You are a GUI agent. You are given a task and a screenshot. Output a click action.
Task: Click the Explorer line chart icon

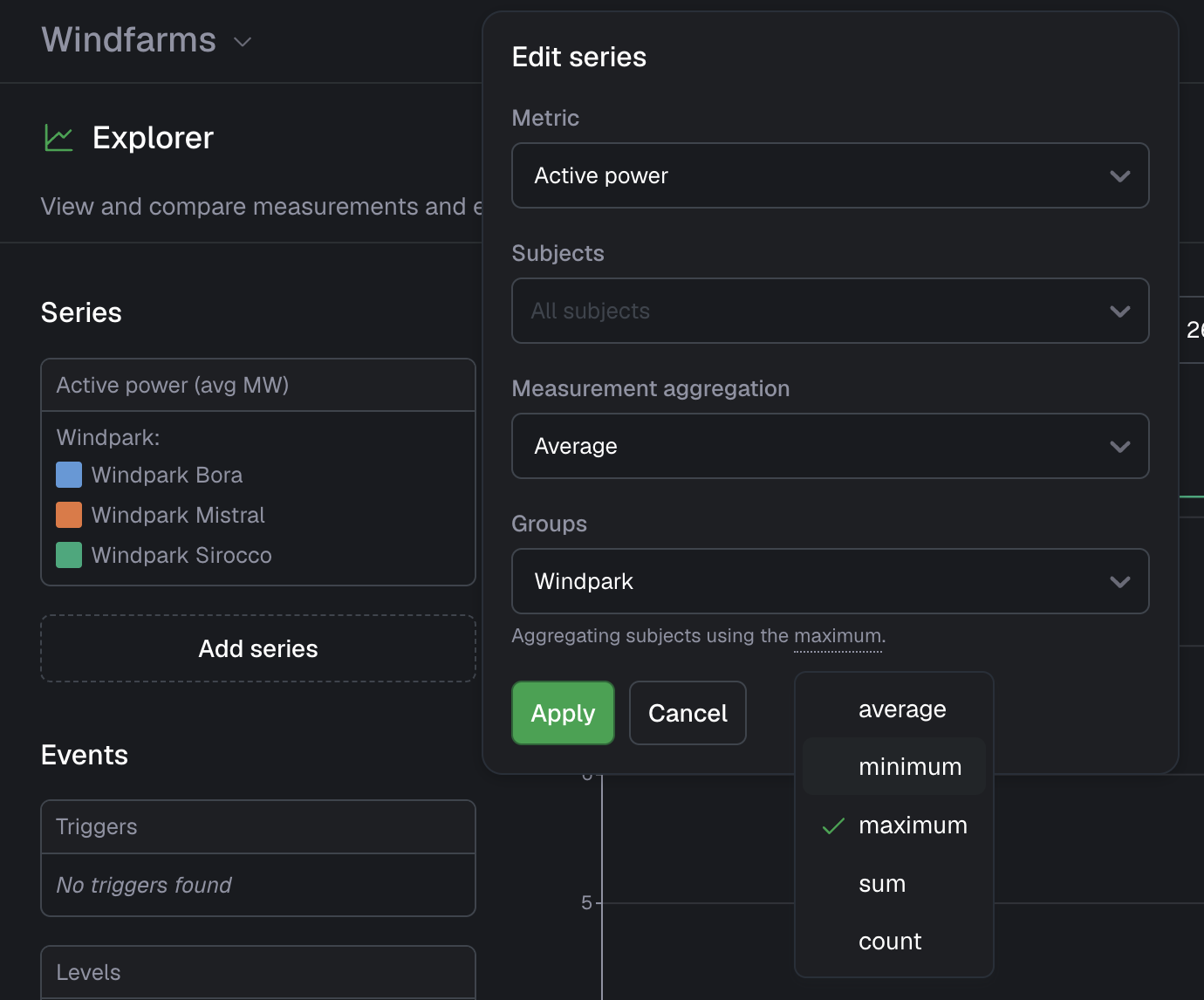coord(58,137)
